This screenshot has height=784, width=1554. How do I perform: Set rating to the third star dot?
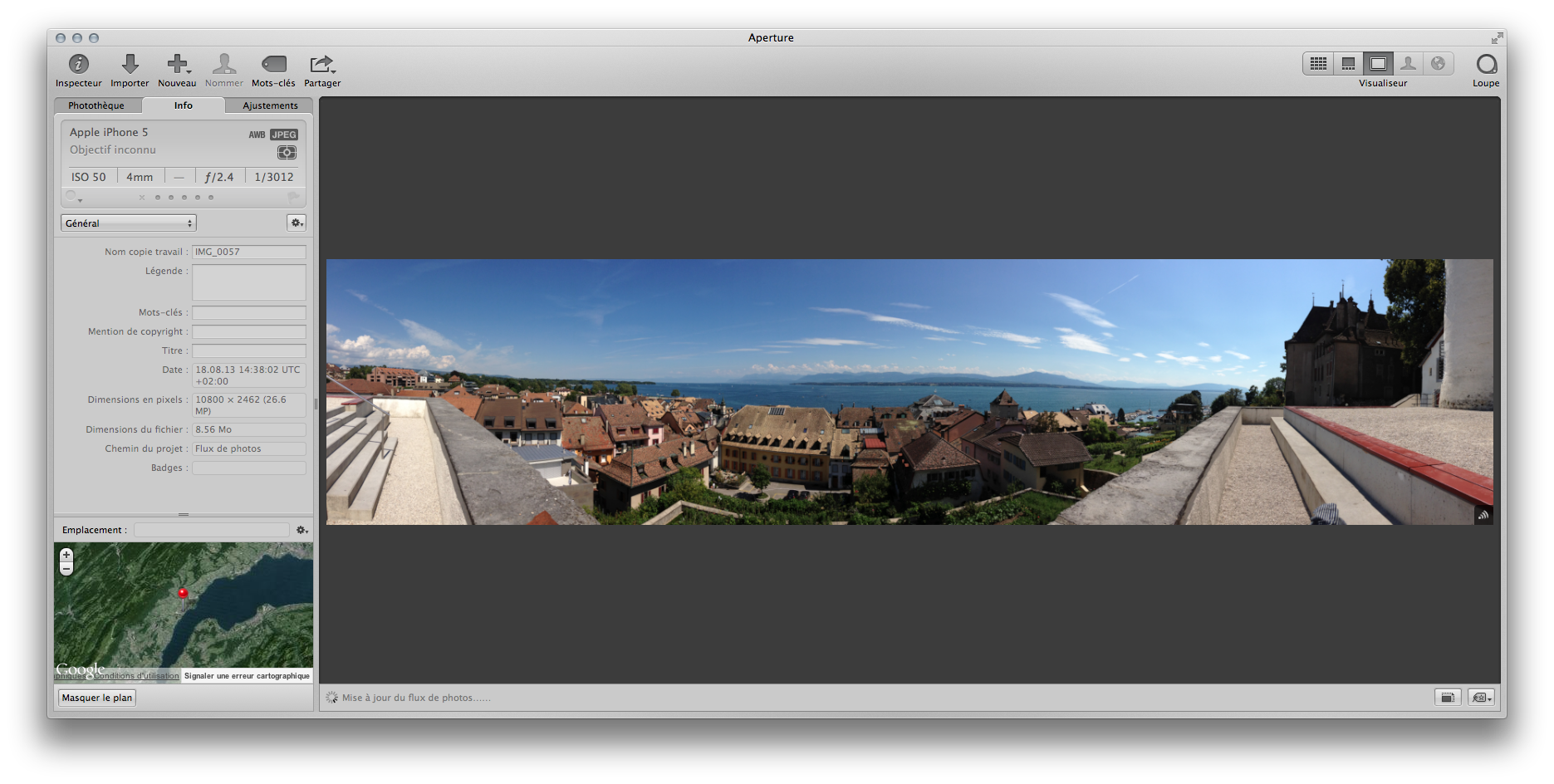click(184, 198)
